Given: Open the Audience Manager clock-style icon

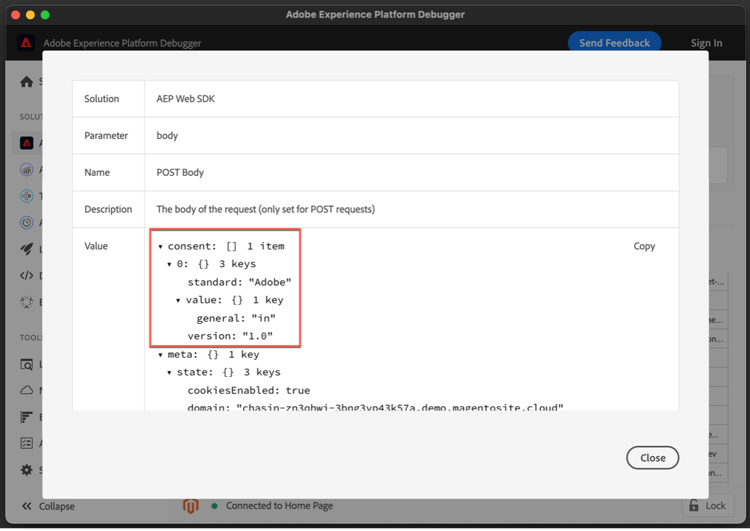Looking at the screenshot, I should click(26, 222).
